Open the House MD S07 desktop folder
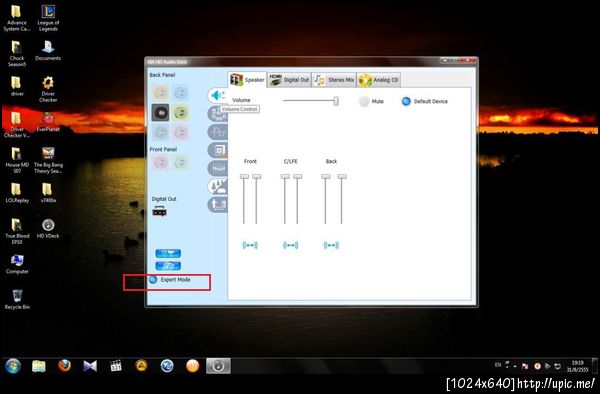The height and width of the screenshot is (394, 600). (x=17, y=160)
